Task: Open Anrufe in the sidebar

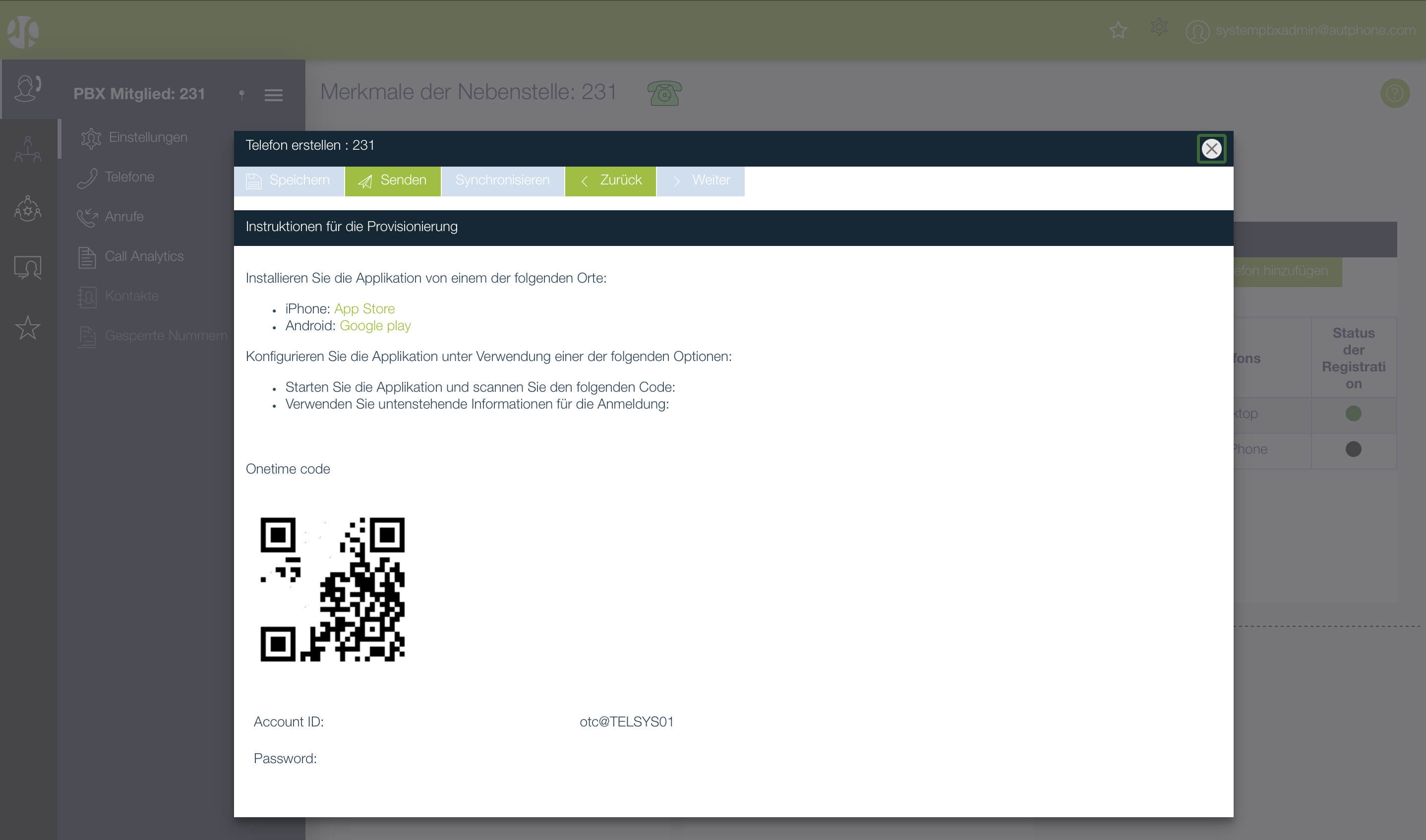Action: (x=124, y=217)
